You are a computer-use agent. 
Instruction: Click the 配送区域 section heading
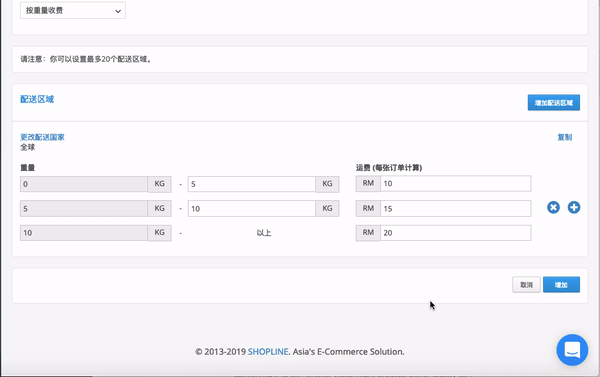[37, 99]
